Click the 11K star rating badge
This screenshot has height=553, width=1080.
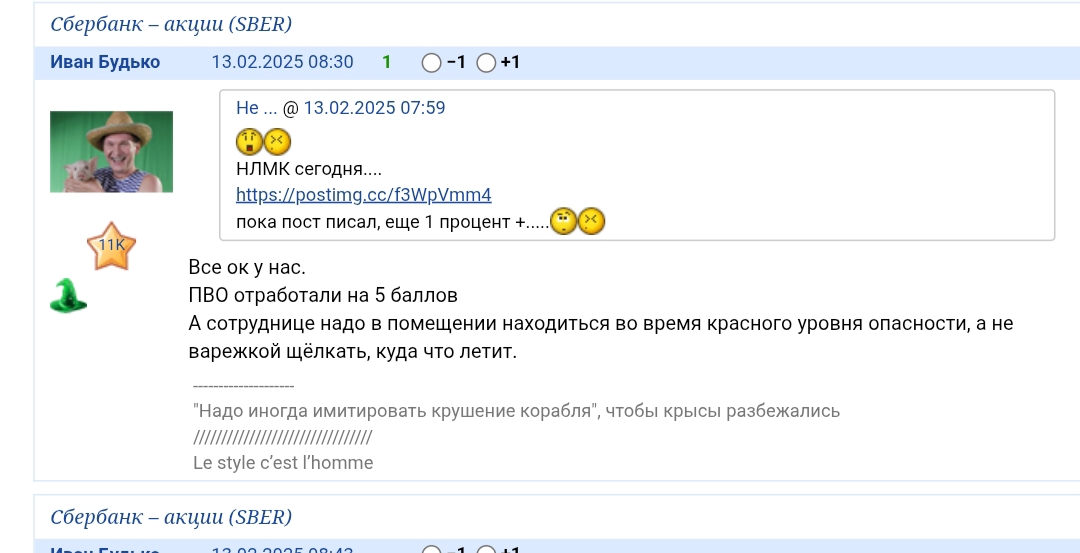click(112, 246)
